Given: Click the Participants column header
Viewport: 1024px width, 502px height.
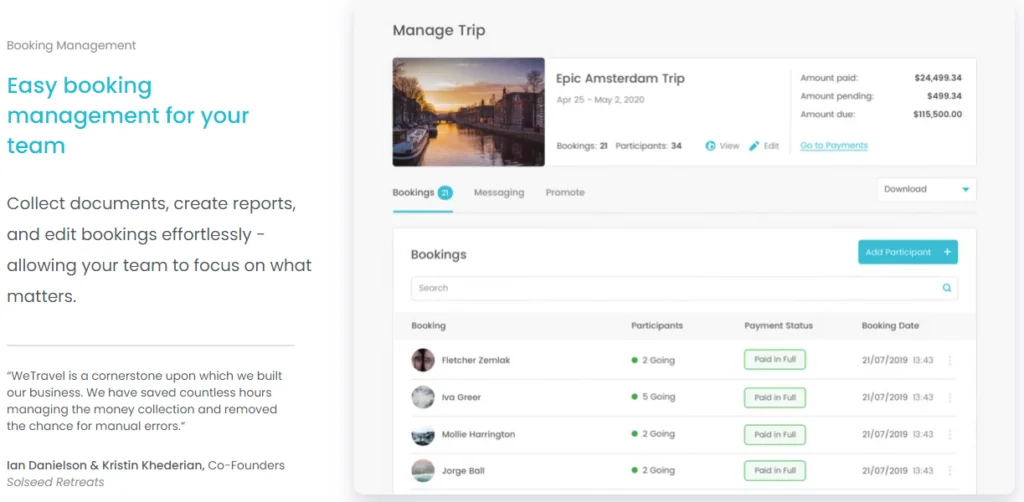Looking at the screenshot, I should (657, 326).
